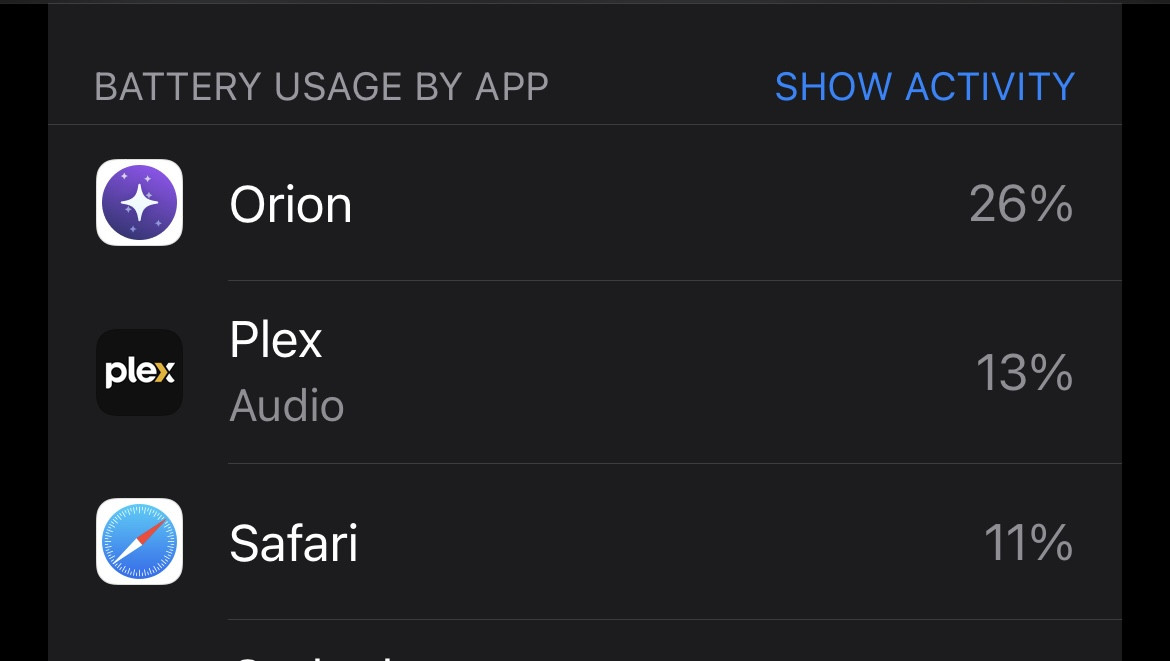Select the Plex app name
This screenshot has height=661, width=1170.
pos(276,340)
